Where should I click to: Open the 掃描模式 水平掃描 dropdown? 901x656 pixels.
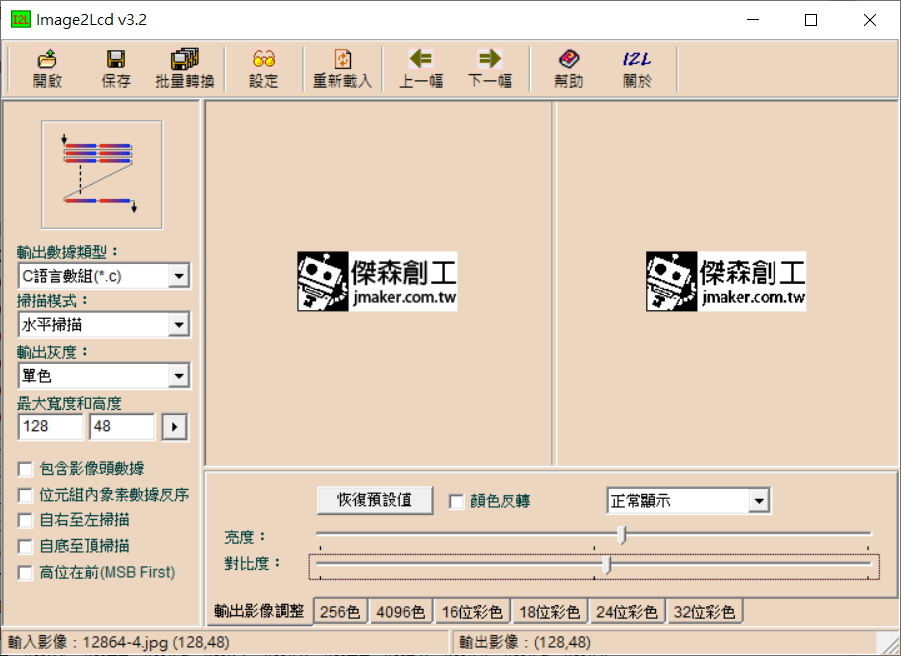pyautogui.click(x=179, y=325)
